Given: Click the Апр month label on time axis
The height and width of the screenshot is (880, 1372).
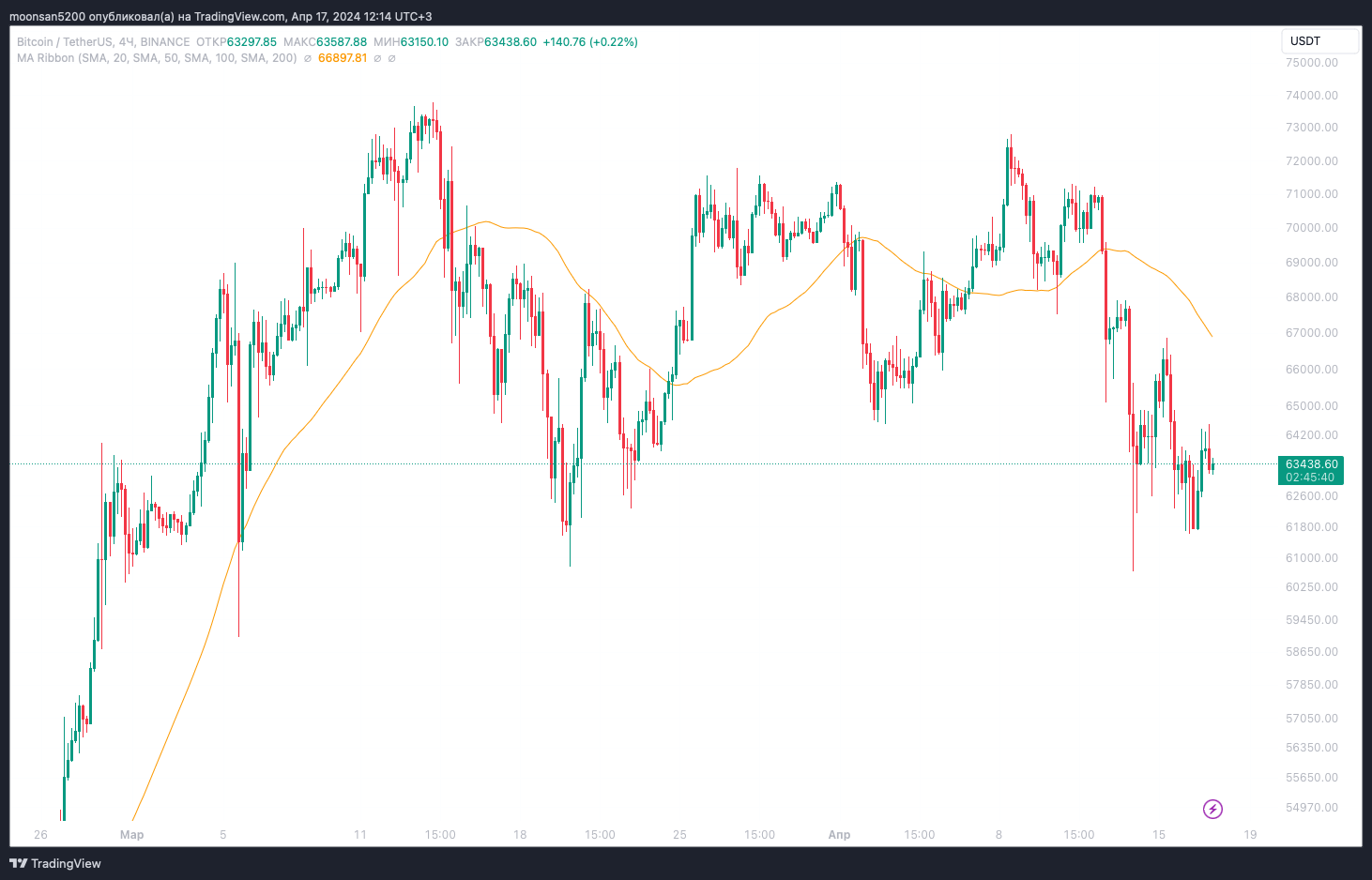Looking at the screenshot, I should pos(840,835).
